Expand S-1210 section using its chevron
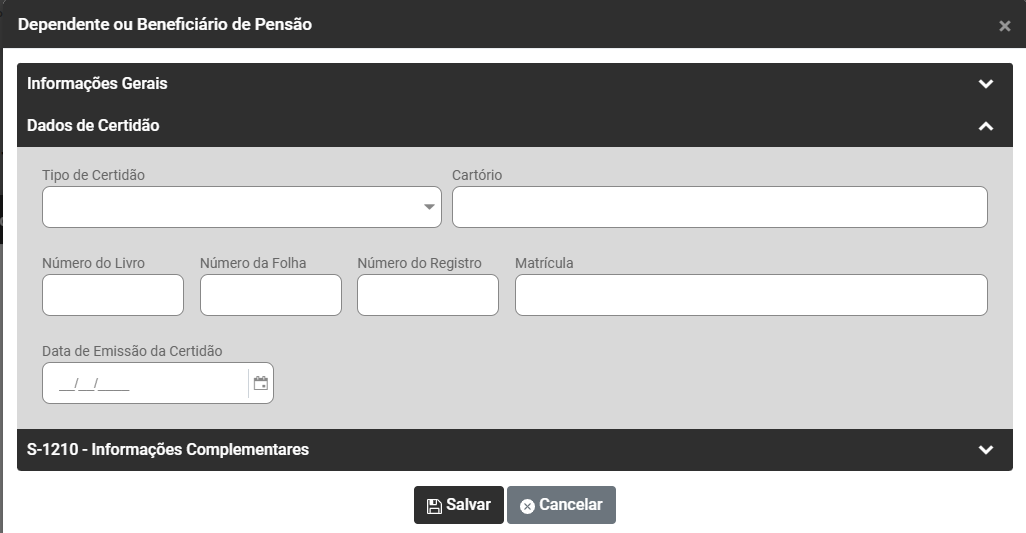 click(986, 450)
